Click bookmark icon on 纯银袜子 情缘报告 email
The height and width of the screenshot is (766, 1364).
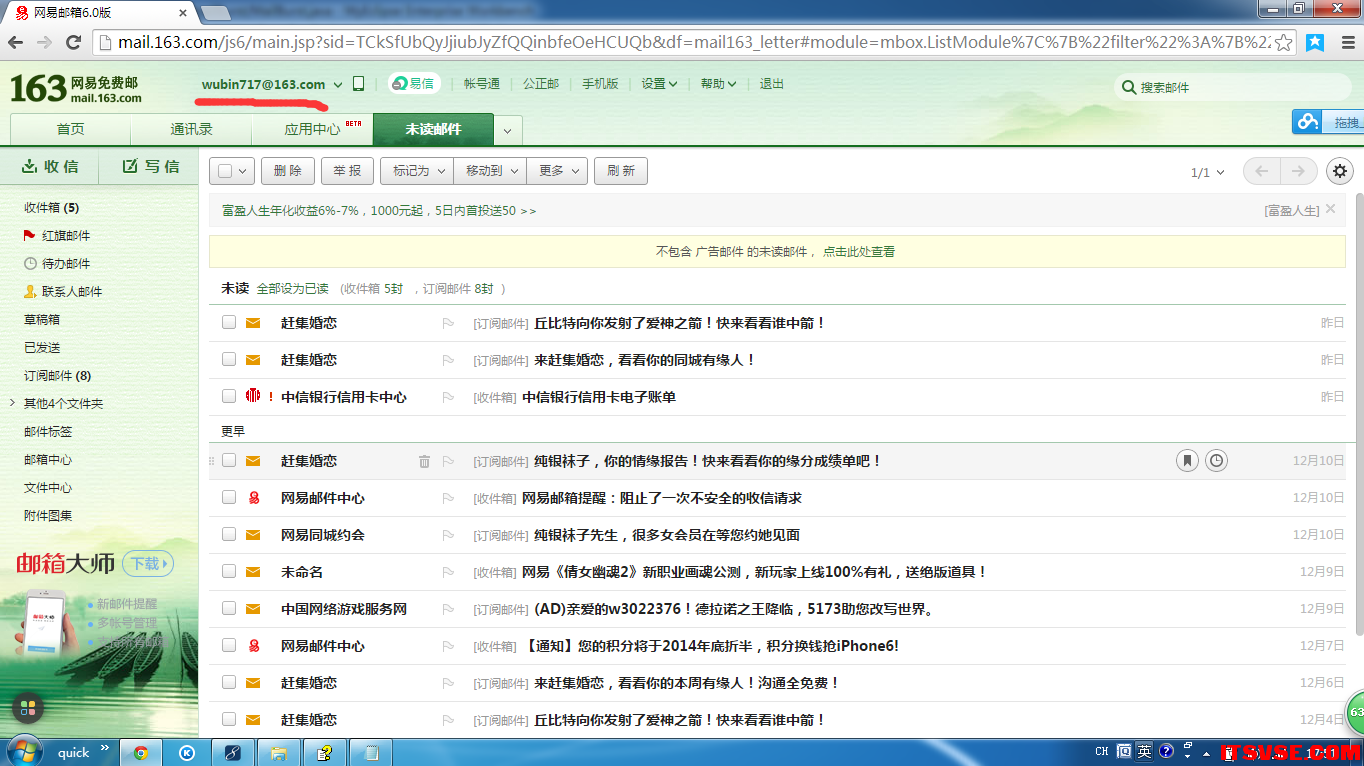pyautogui.click(x=1187, y=461)
